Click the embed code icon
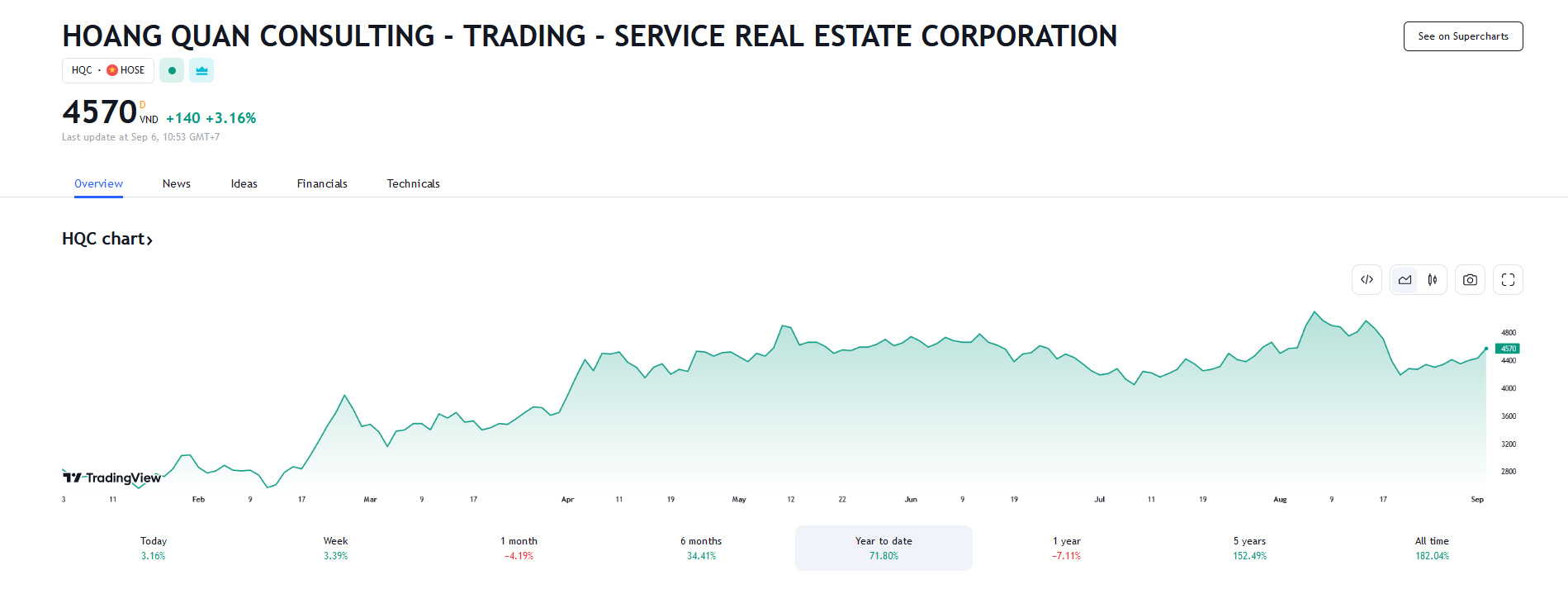 coord(1367,280)
